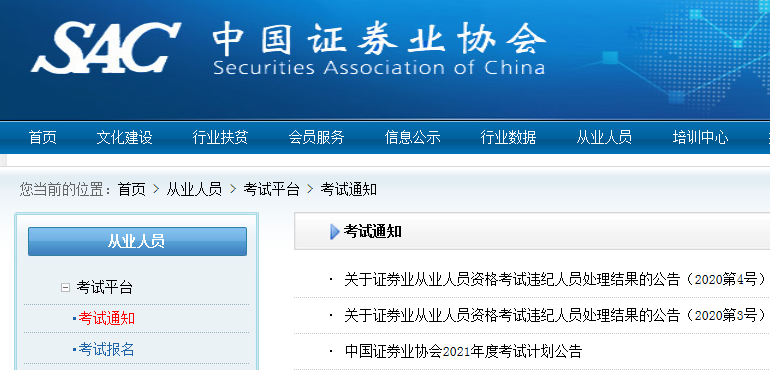Screen dimensions: 770x370
Task: Click the SAC logo in header
Action: pyautogui.click(x=106, y=48)
